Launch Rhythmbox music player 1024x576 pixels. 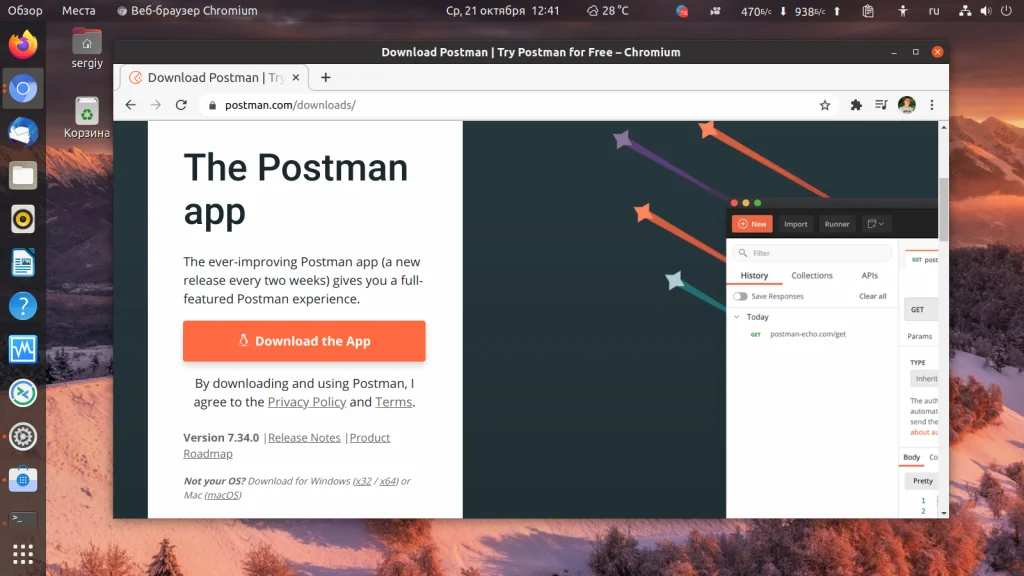pyautogui.click(x=23, y=219)
